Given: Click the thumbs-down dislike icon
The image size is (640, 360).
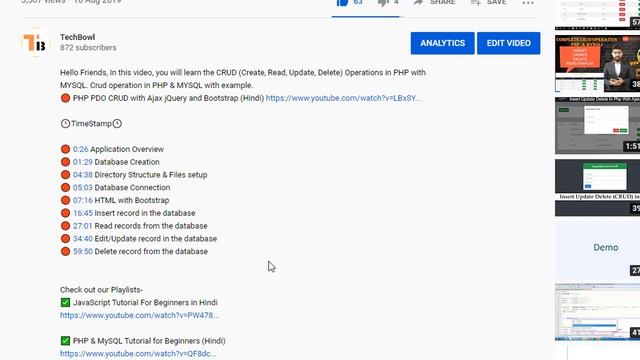Looking at the screenshot, I should (x=383, y=2).
